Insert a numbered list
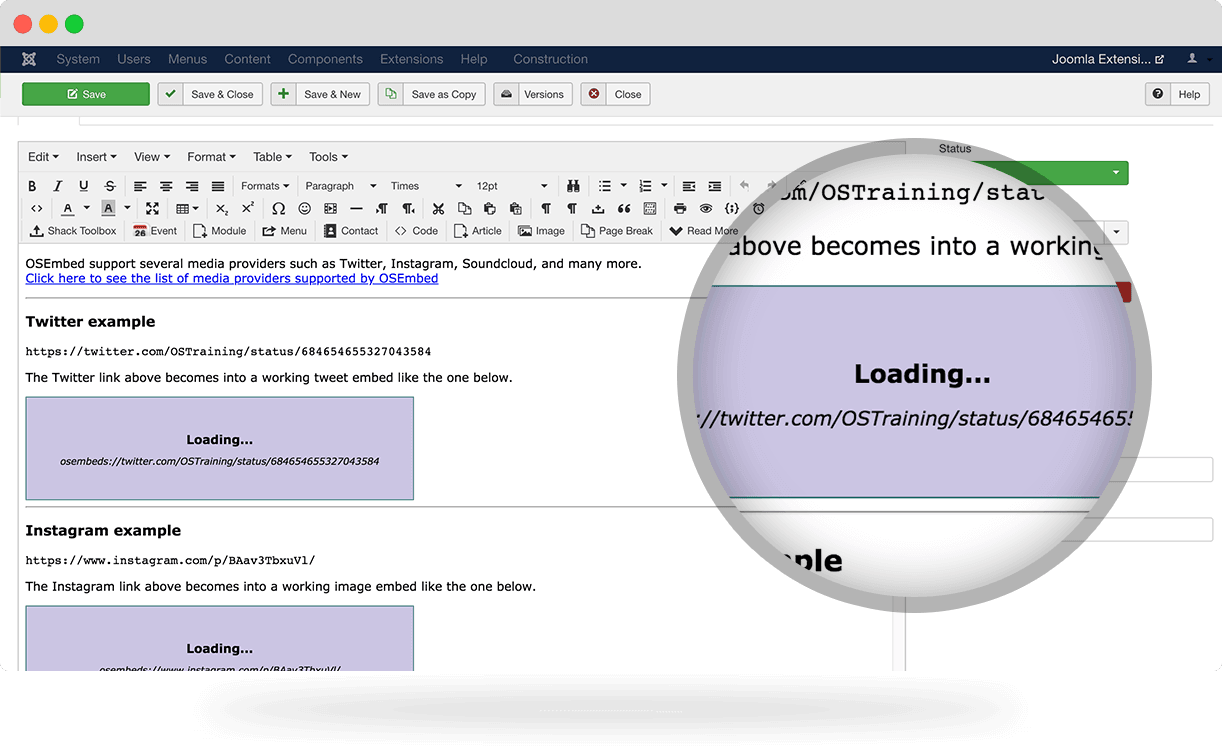This screenshot has width=1222, height=748. [x=646, y=186]
